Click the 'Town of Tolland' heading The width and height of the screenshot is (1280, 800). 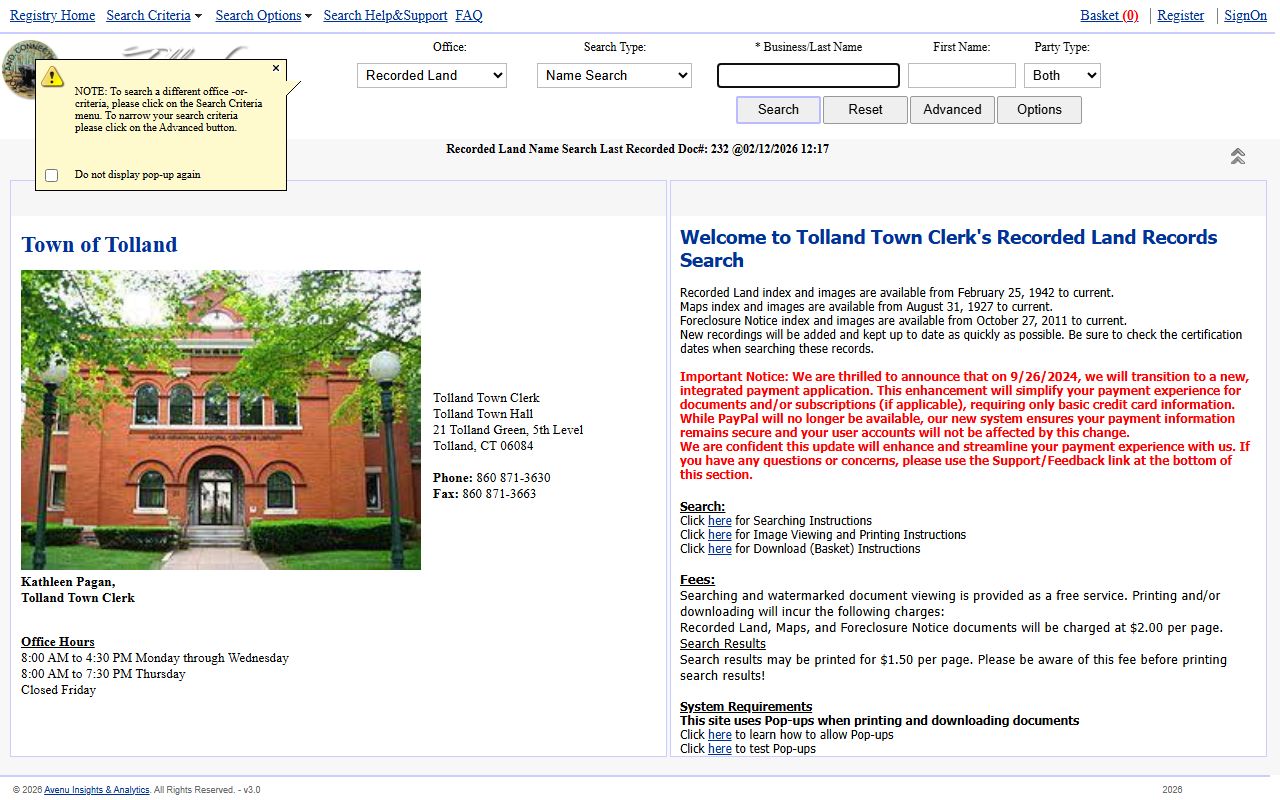[99, 245]
